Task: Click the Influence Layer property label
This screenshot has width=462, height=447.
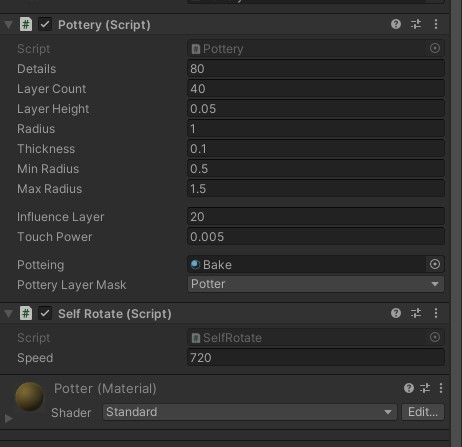Action: (x=61, y=217)
